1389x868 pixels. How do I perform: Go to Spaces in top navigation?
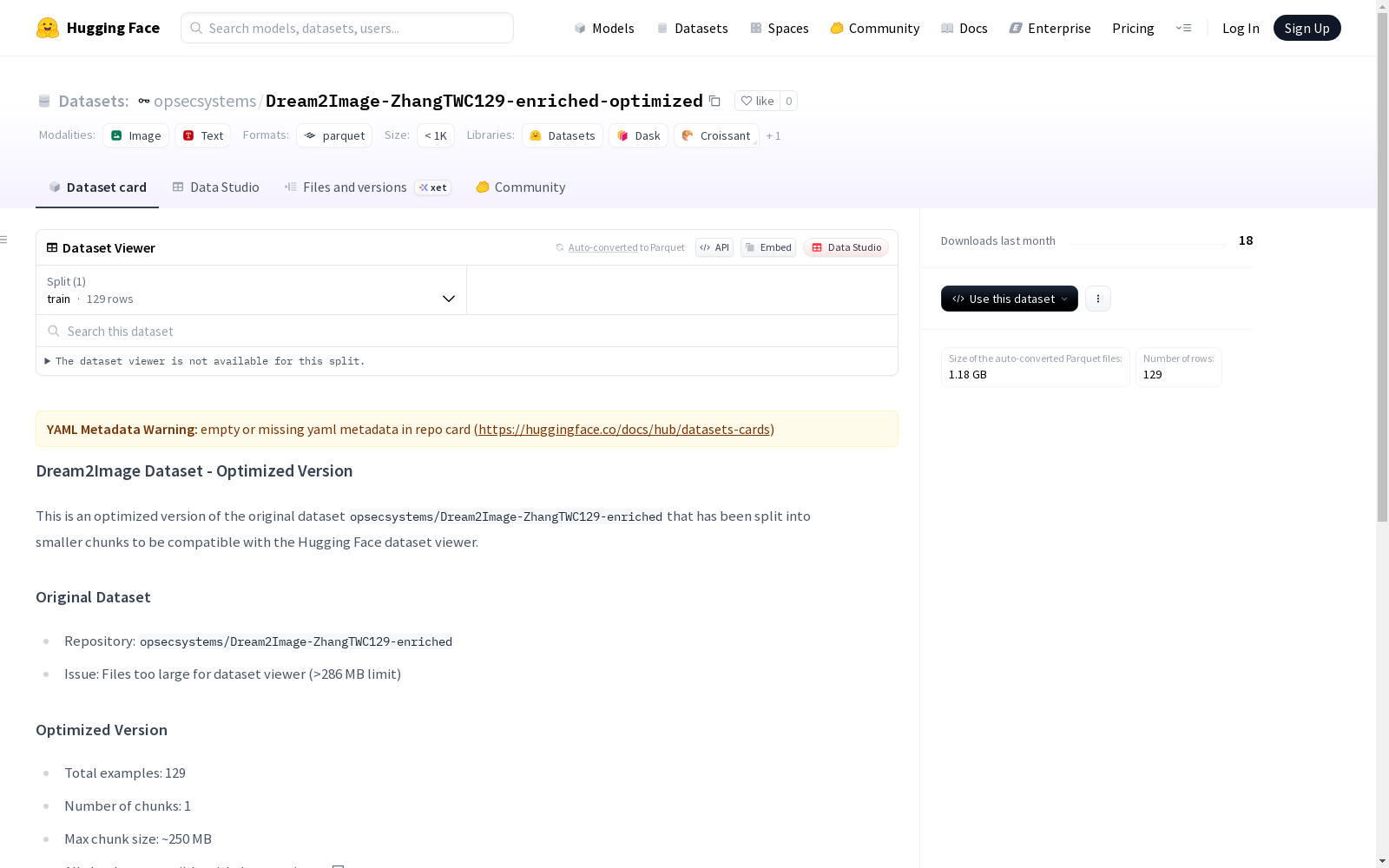780,28
